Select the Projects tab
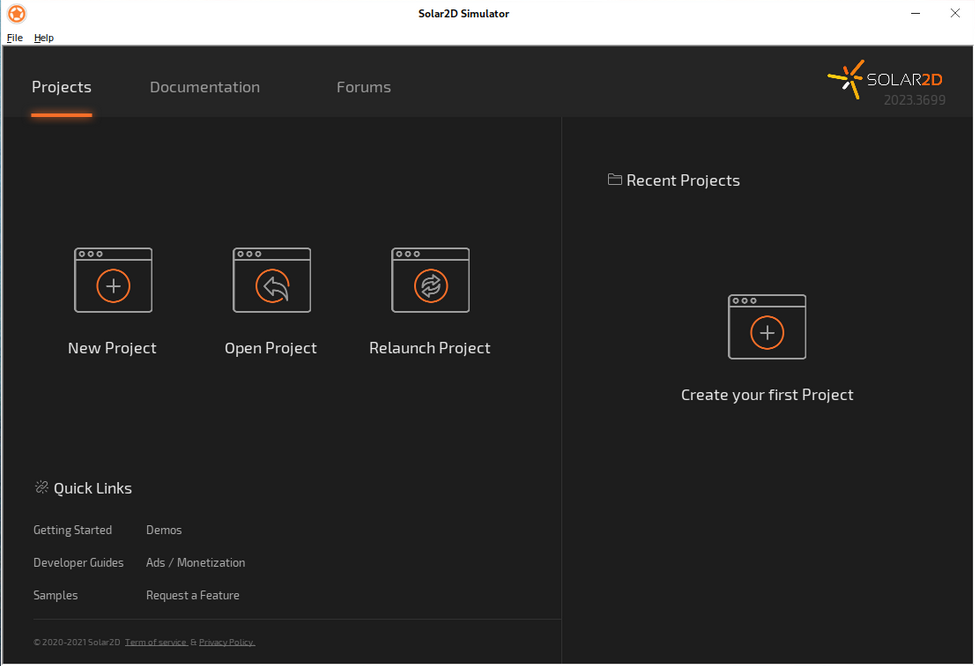The width and height of the screenshot is (975, 666). (x=62, y=87)
